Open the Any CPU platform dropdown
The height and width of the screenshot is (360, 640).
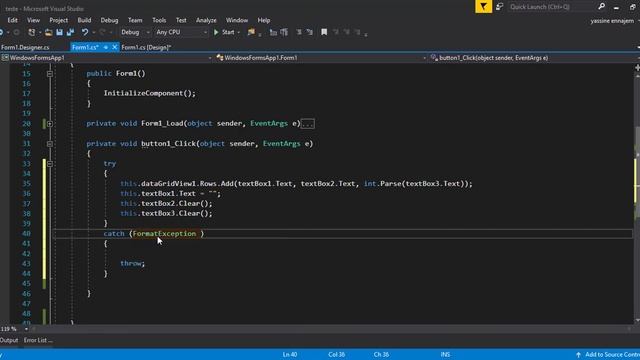182,32
